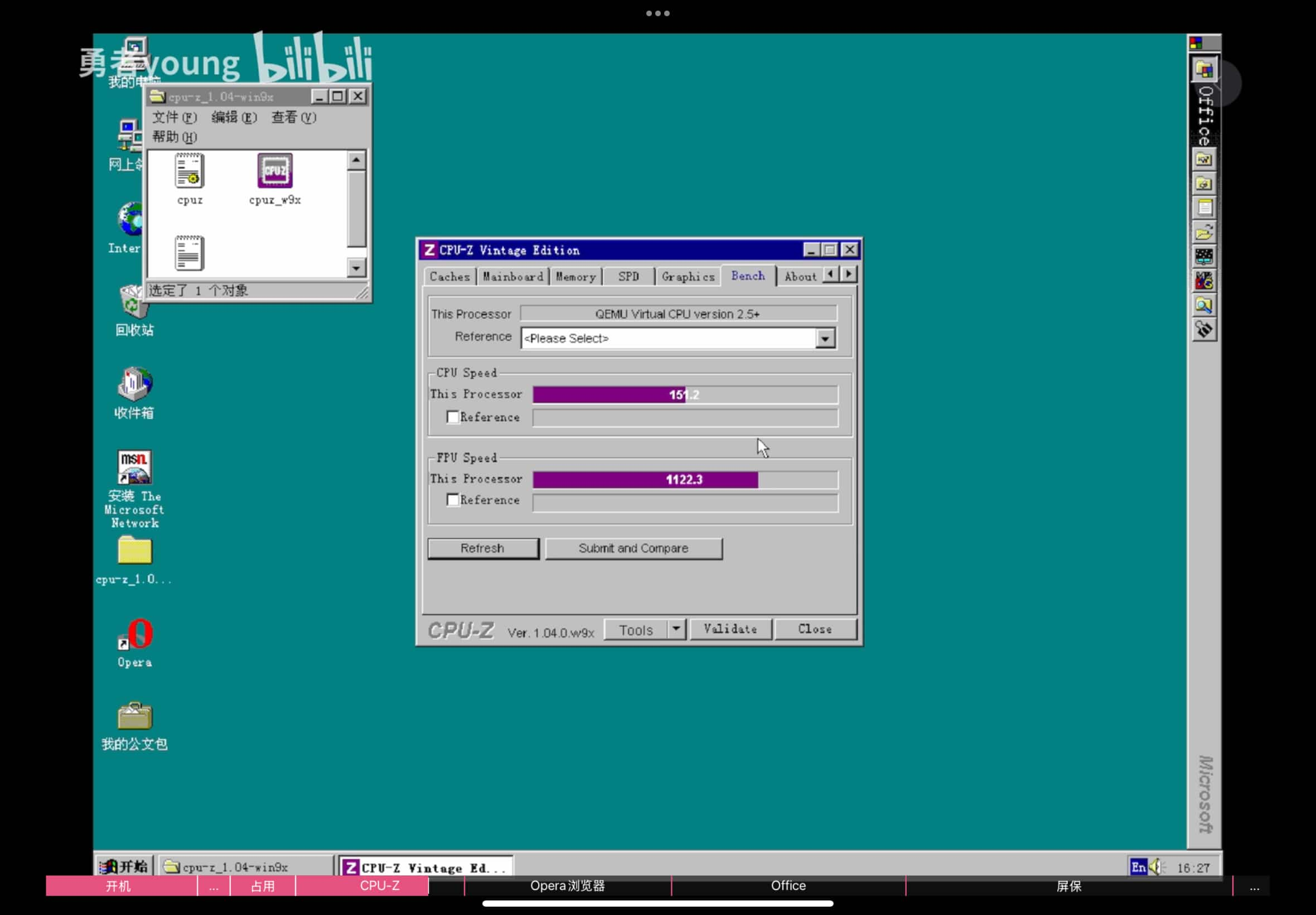Select the unlabeled text document in folder window
This screenshot has height=915, width=1316.
pyautogui.click(x=189, y=253)
